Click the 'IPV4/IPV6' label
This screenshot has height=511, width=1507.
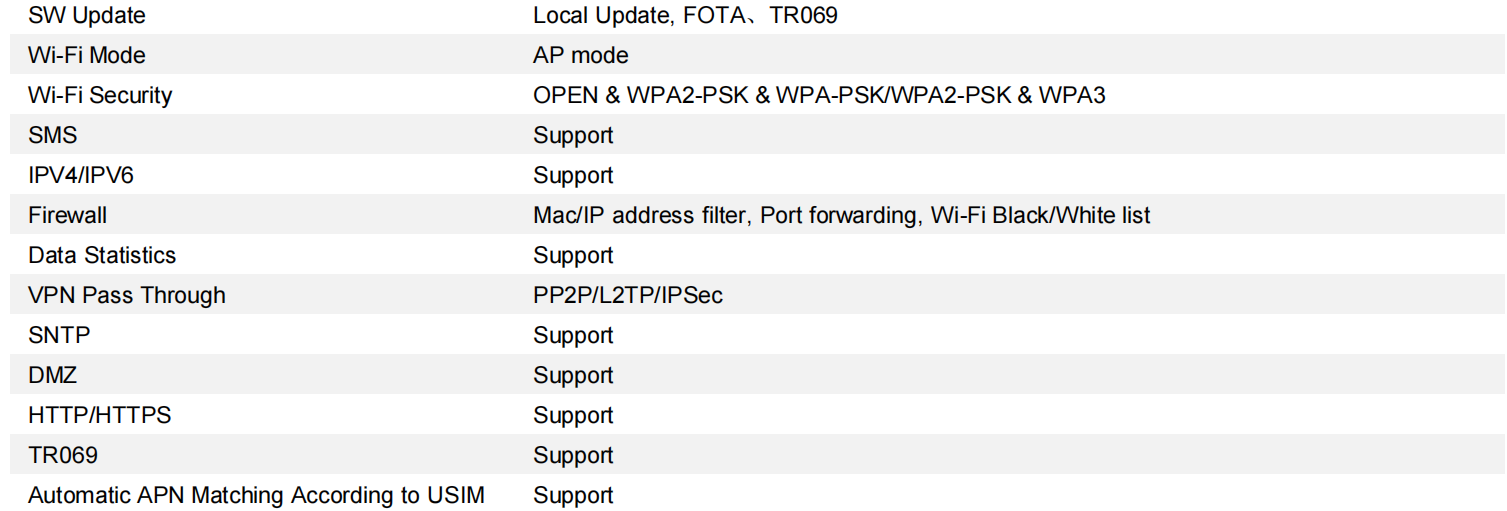pyautogui.click(x=80, y=175)
